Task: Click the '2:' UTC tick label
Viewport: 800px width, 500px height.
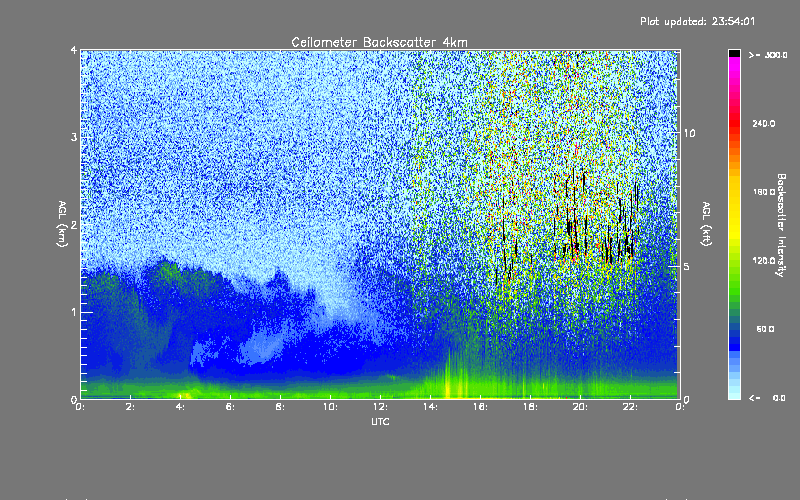Action: [x=131, y=407]
